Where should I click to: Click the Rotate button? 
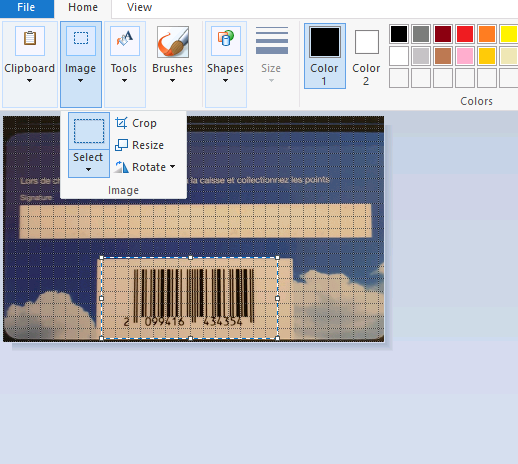[x=140, y=167]
